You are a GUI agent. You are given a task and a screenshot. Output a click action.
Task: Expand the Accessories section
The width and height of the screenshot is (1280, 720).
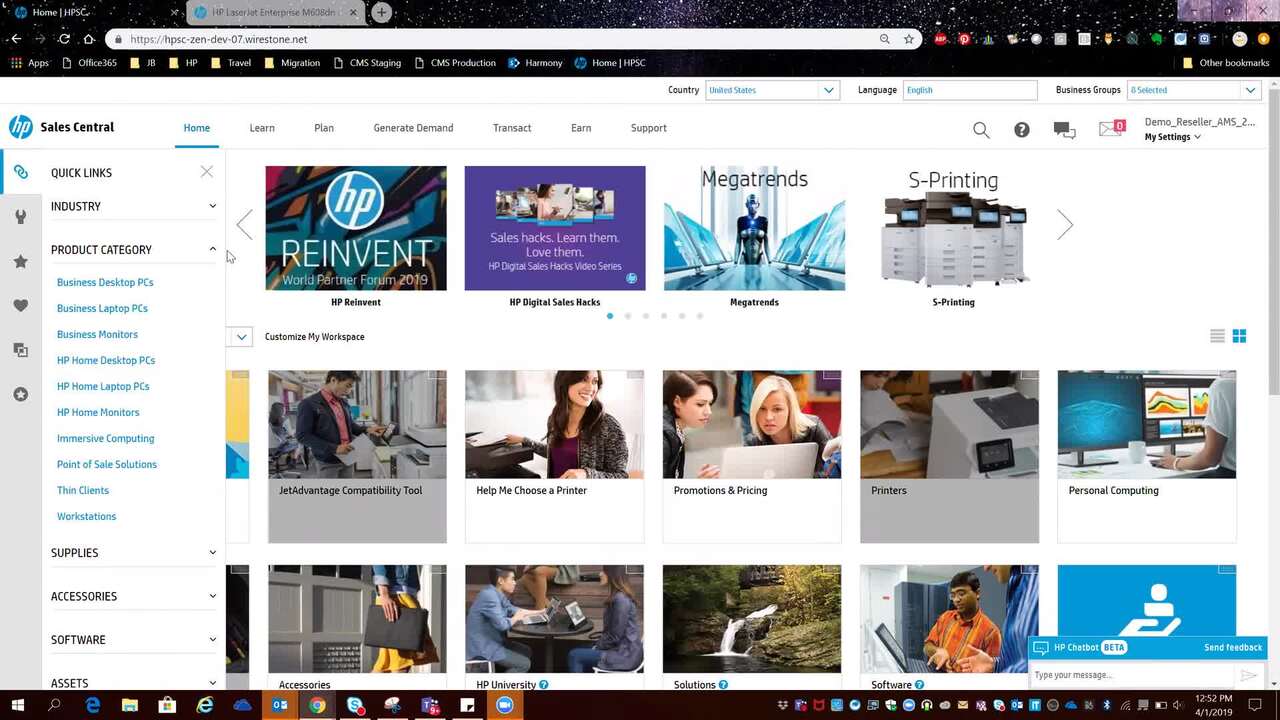(133, 596)
